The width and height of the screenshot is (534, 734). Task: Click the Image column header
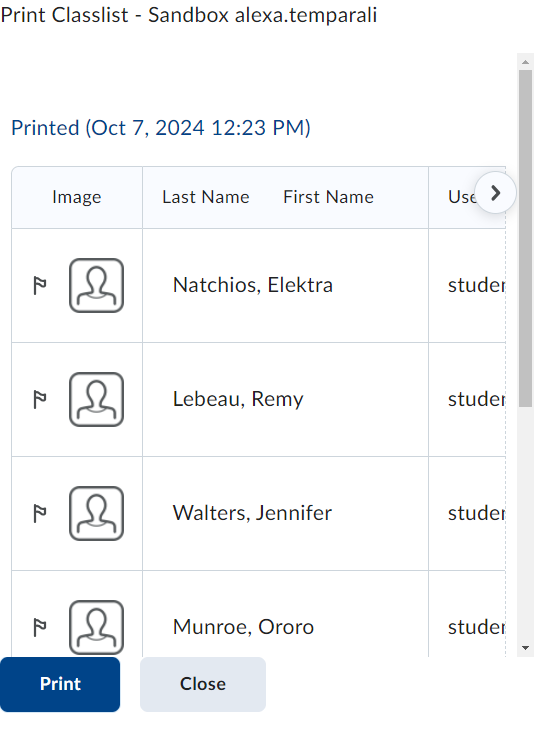[x=77, y=197]
